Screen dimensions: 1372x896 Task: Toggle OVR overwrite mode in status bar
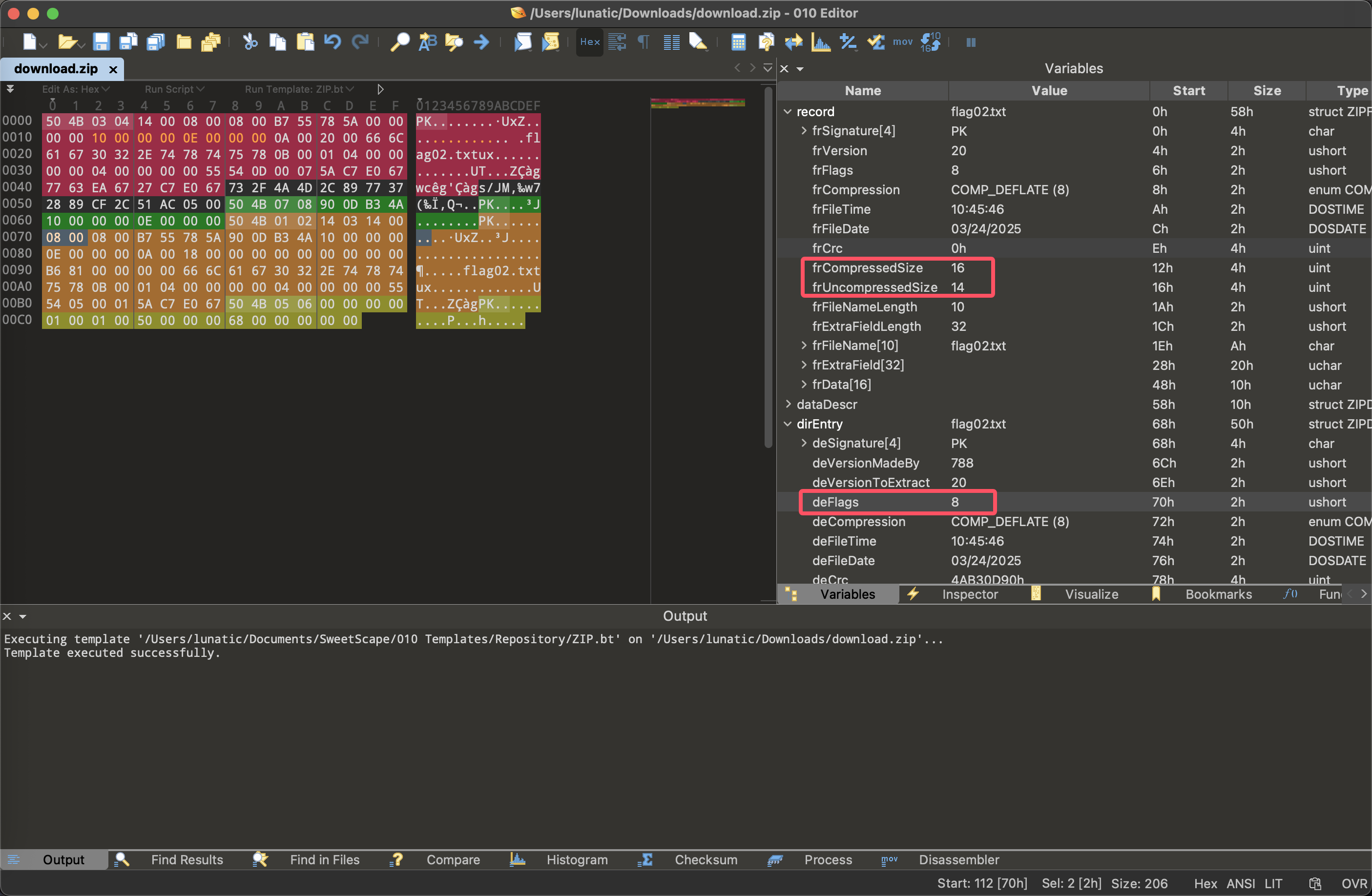(1353, 884)
